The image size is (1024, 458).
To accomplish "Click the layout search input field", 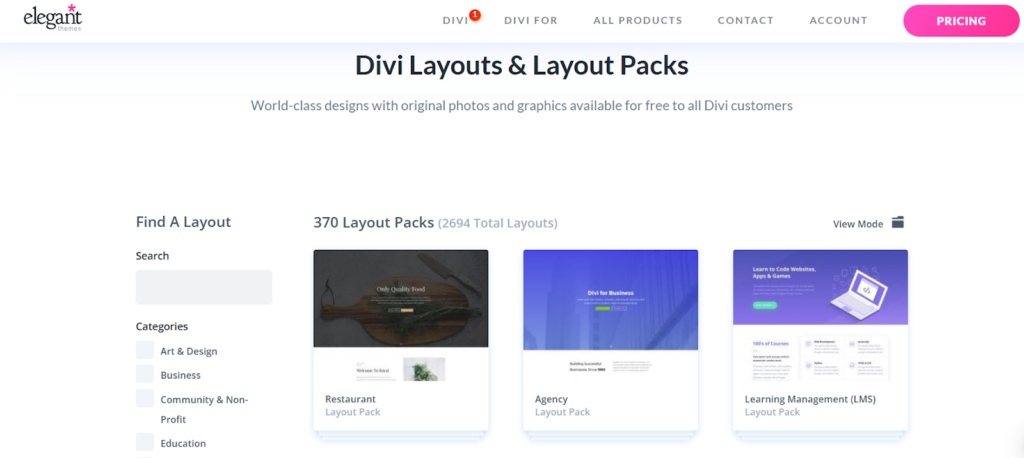I will [x=204, y=287].
